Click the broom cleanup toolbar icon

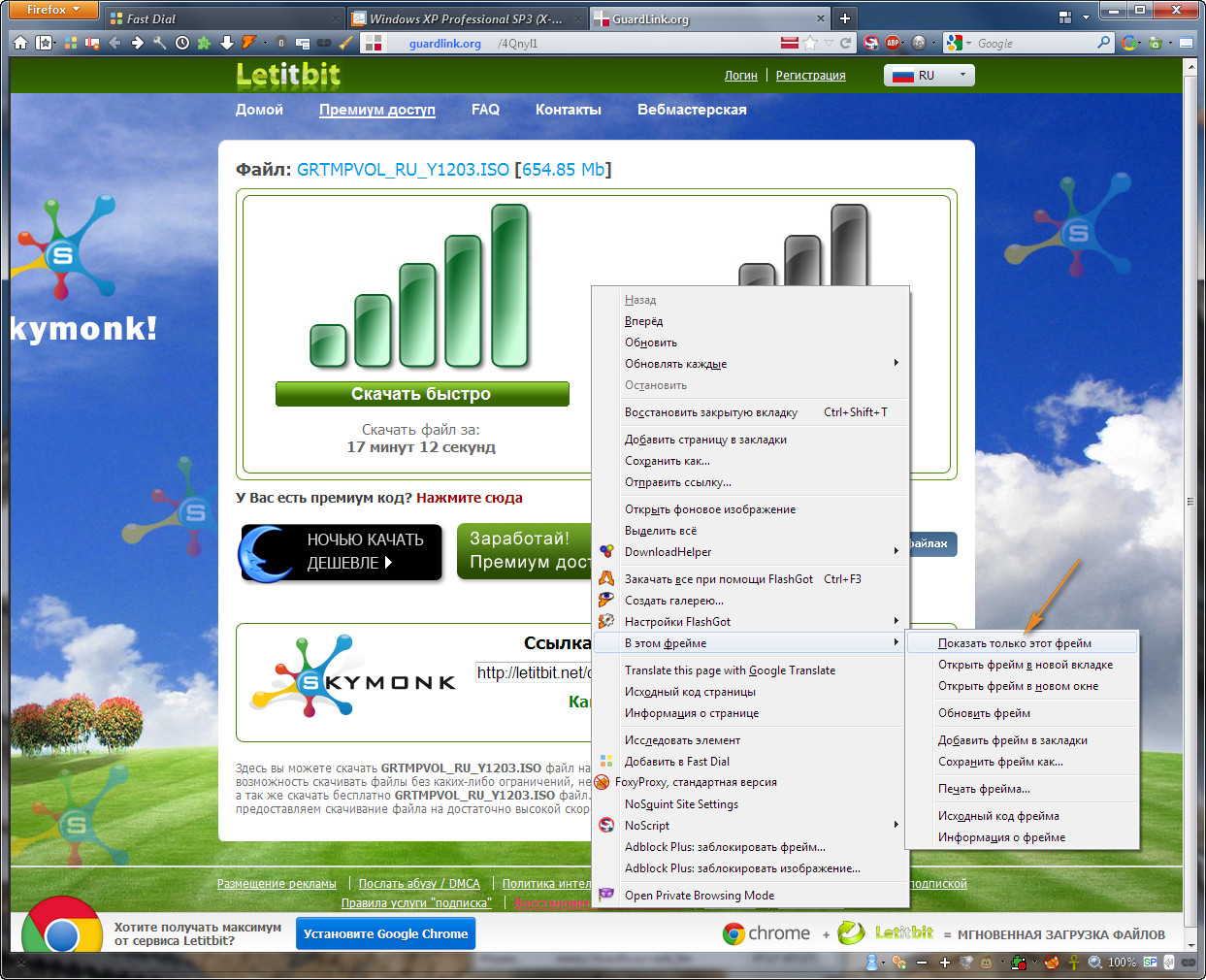click(x=346, y=43)
